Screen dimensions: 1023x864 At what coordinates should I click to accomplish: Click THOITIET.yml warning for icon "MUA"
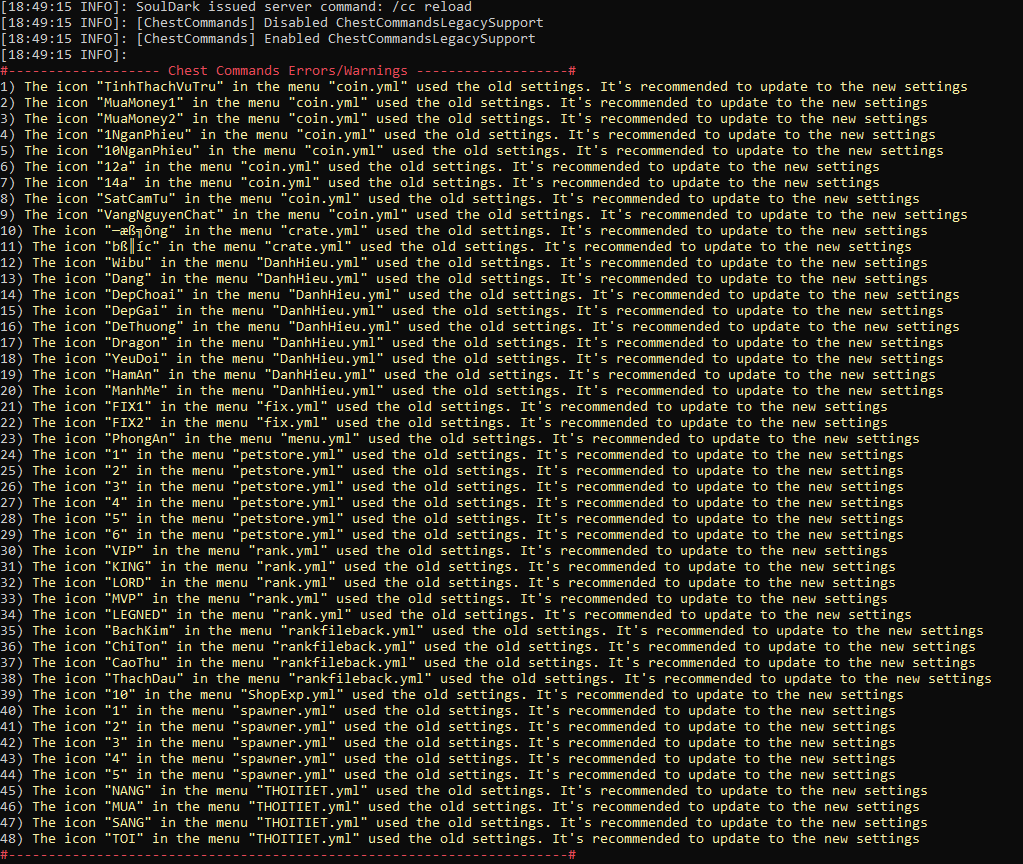[x=460, y=806]
